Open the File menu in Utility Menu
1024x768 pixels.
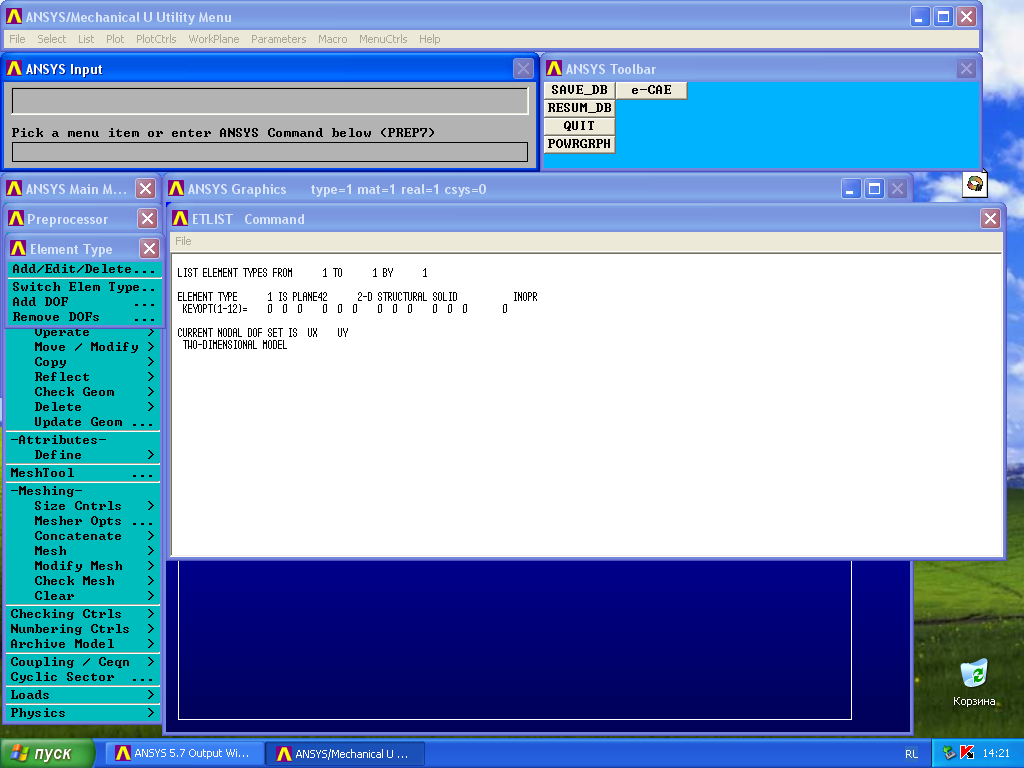point(17,39)
